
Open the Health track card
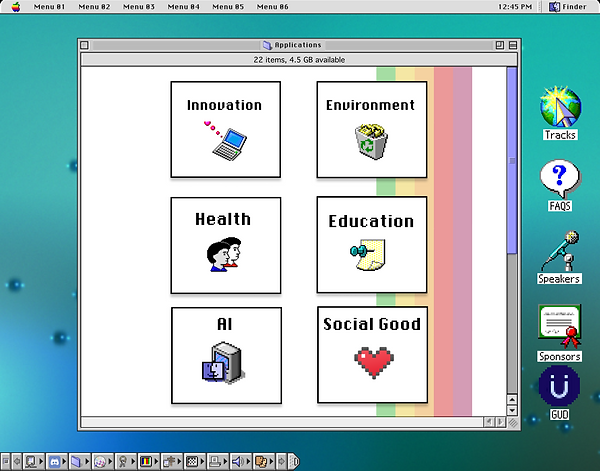pyautogui.click(x=226, y=245)
